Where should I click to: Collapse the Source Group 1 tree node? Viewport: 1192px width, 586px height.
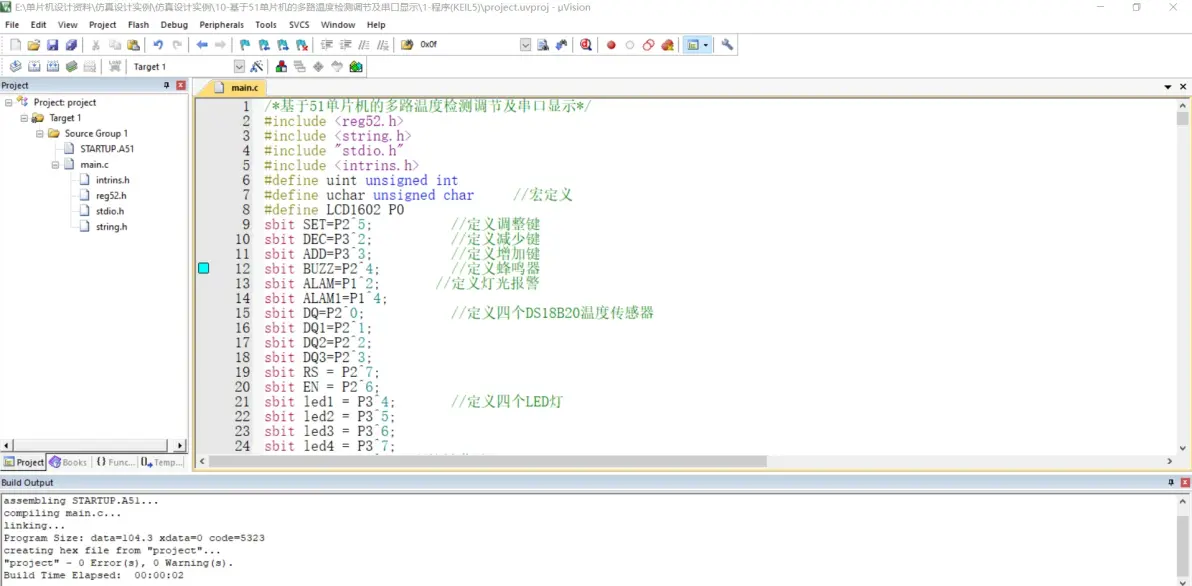click(x=40, y=133)
